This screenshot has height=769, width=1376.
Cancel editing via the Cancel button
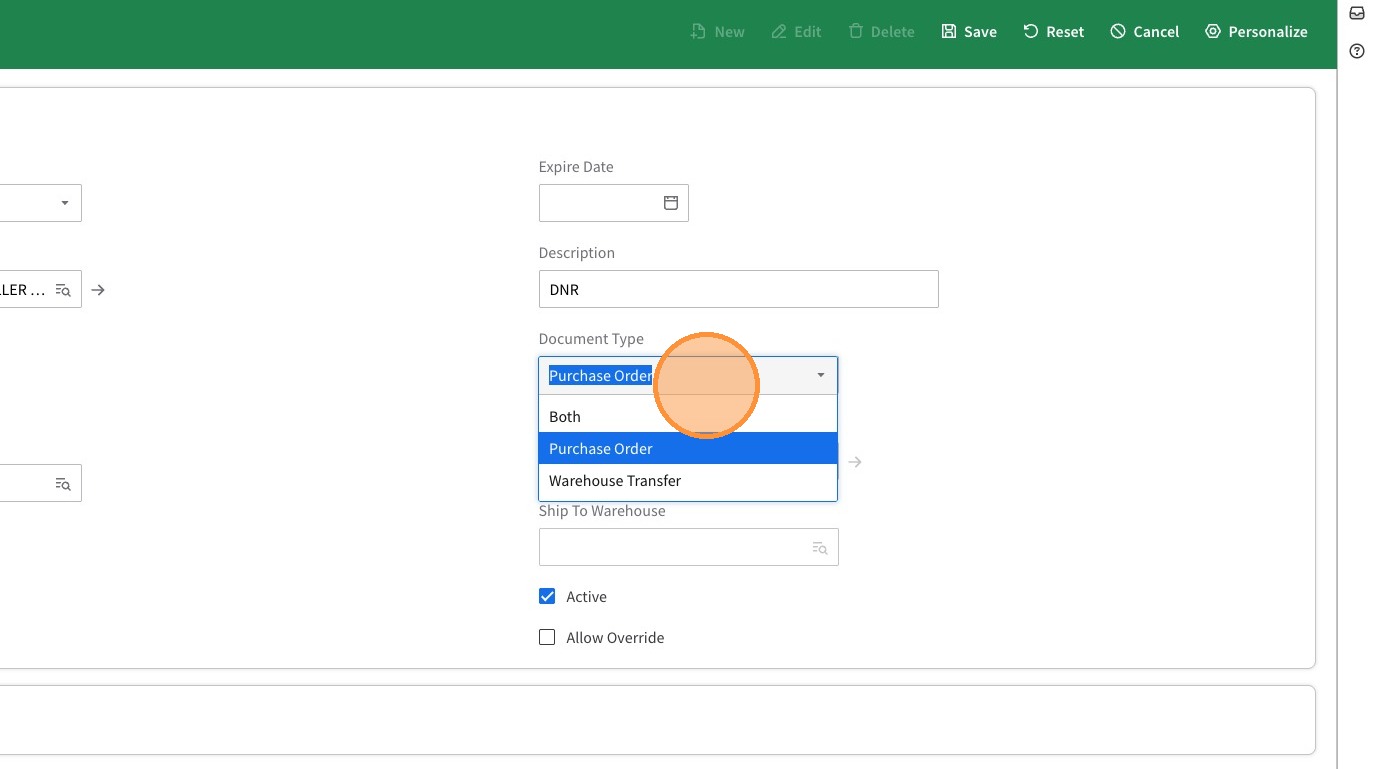pyautogui.click(x=1144, y=32)
